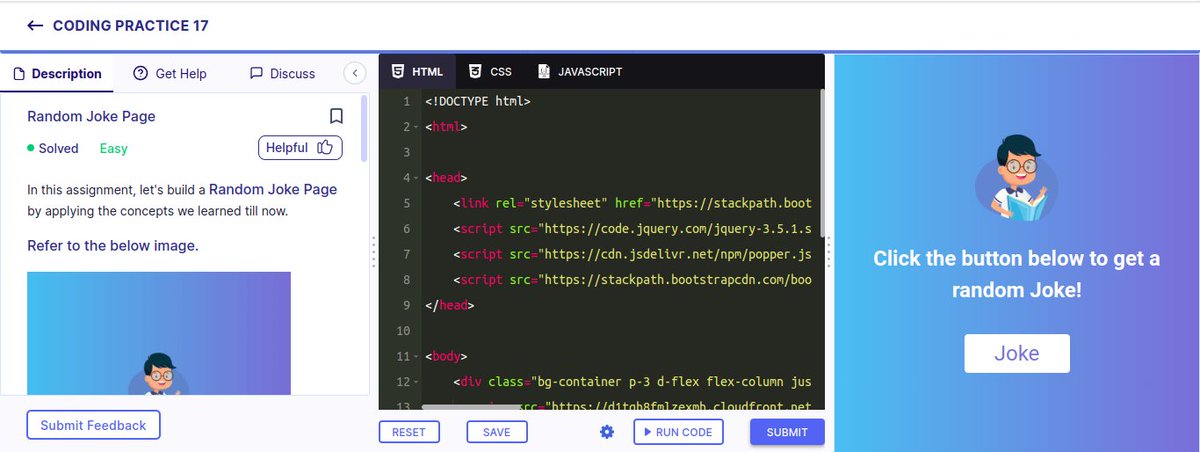Click the preview heading about random Joke
The height and width of the screenshot is (452, 1200).
pos(1016,274)
